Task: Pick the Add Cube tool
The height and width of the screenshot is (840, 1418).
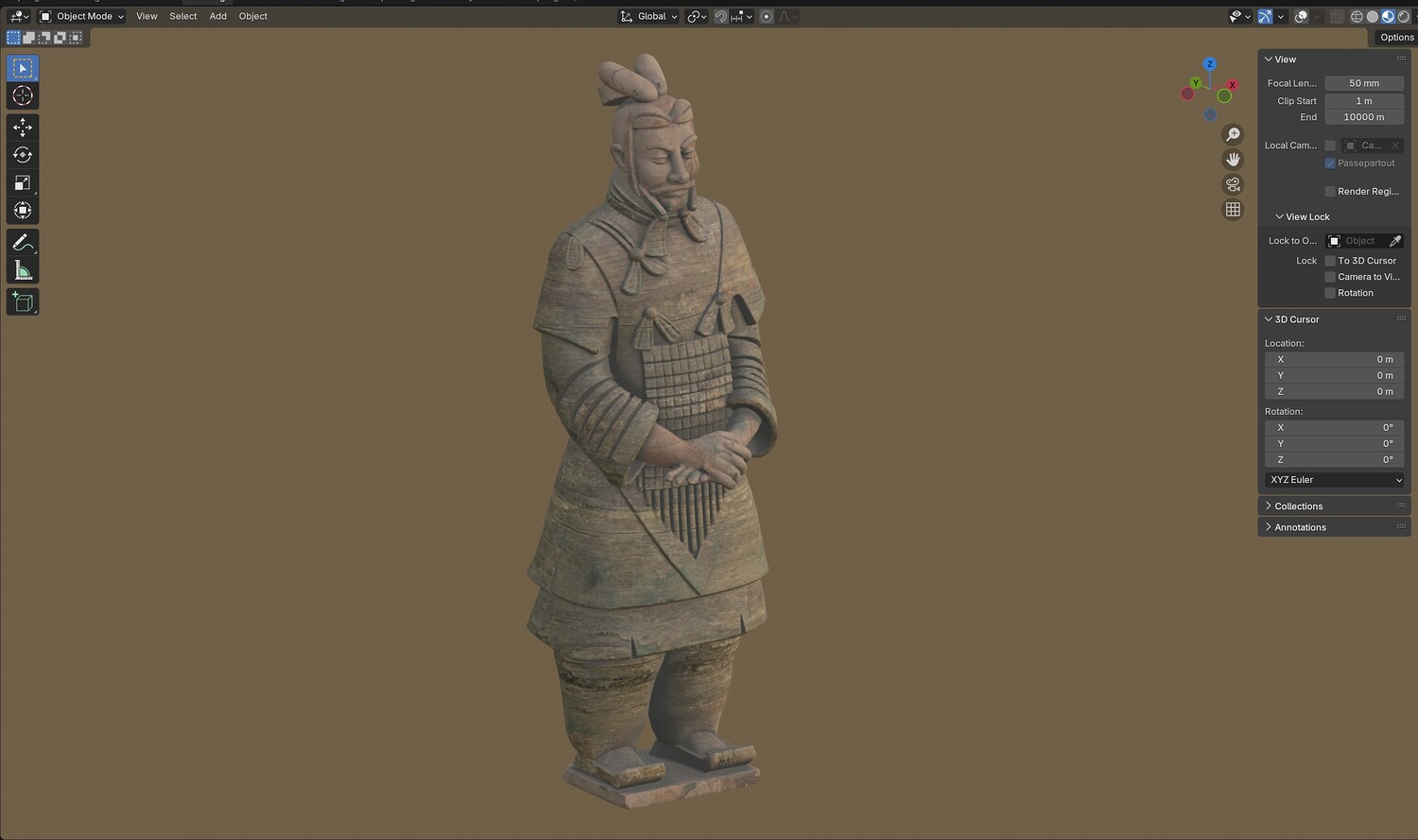Action: click(23, 302)
